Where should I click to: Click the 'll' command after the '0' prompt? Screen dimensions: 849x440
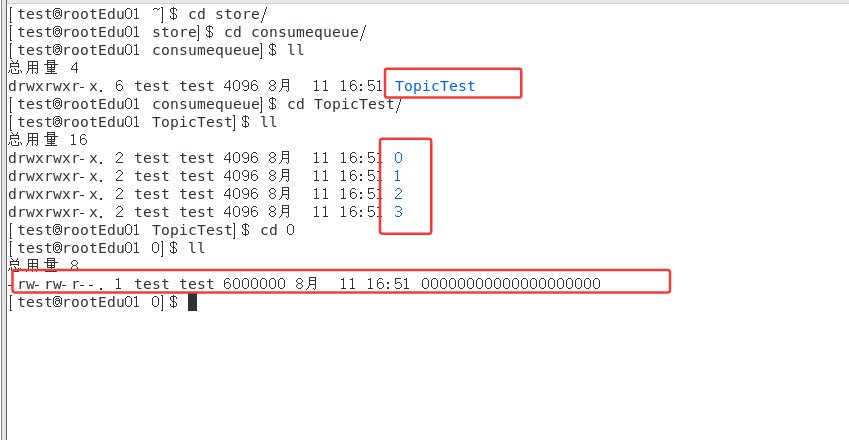coord(197,248)
